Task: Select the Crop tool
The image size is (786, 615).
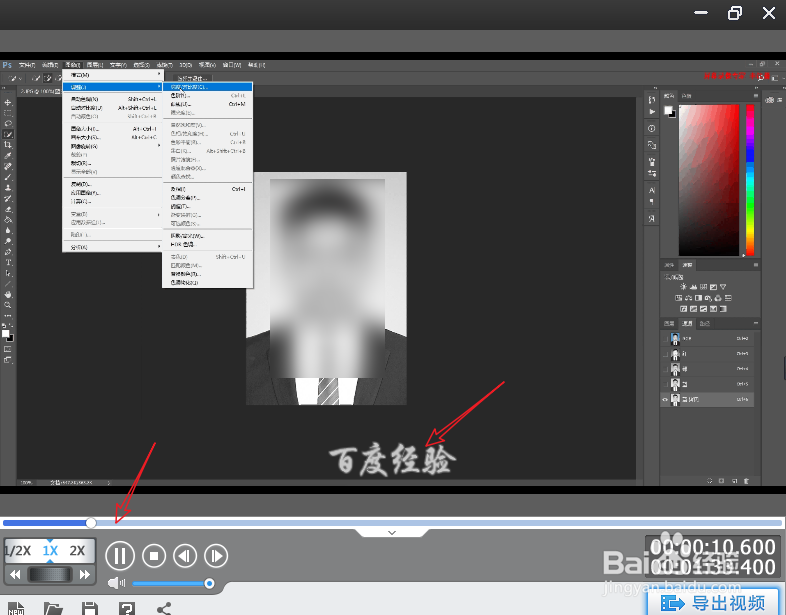Action: click(x=8, y=145)
